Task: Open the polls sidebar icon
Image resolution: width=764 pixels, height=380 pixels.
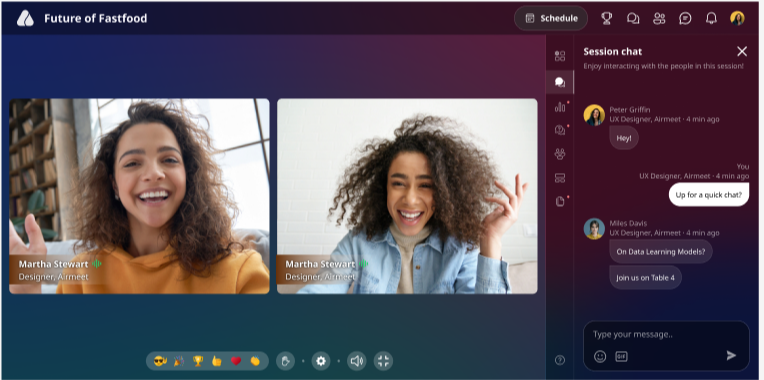Action: tap(560, 107)
